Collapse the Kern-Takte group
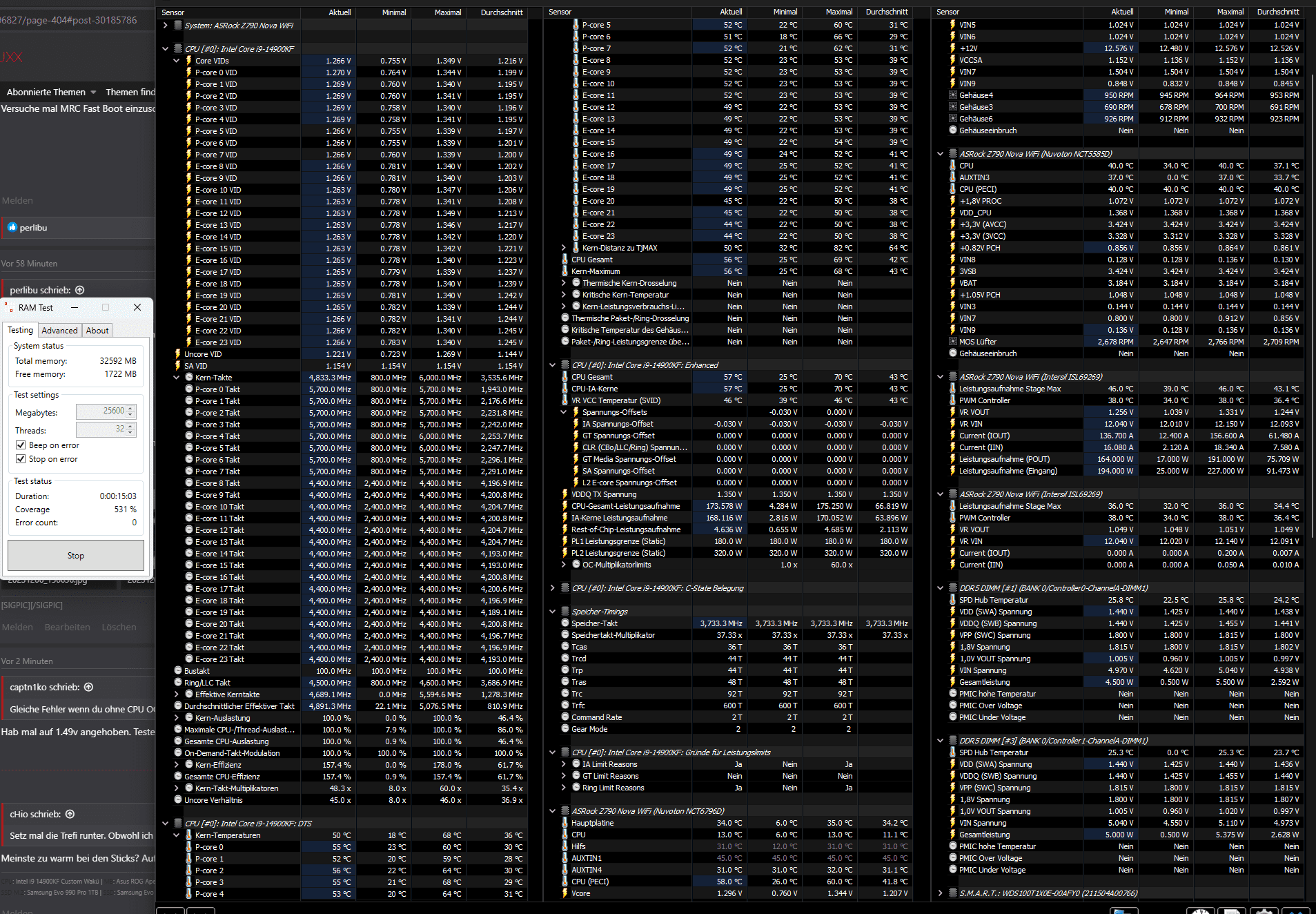 click(176, 378)
